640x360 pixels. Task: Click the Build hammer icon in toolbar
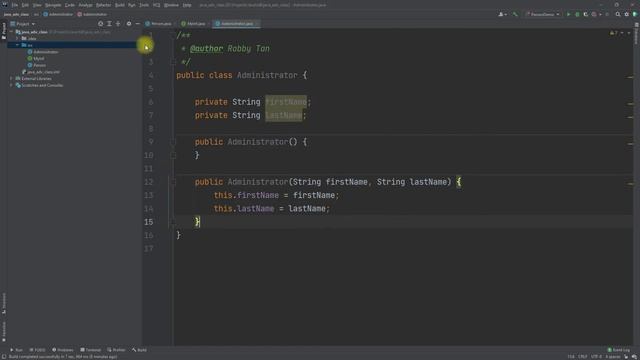click(515, 14)
